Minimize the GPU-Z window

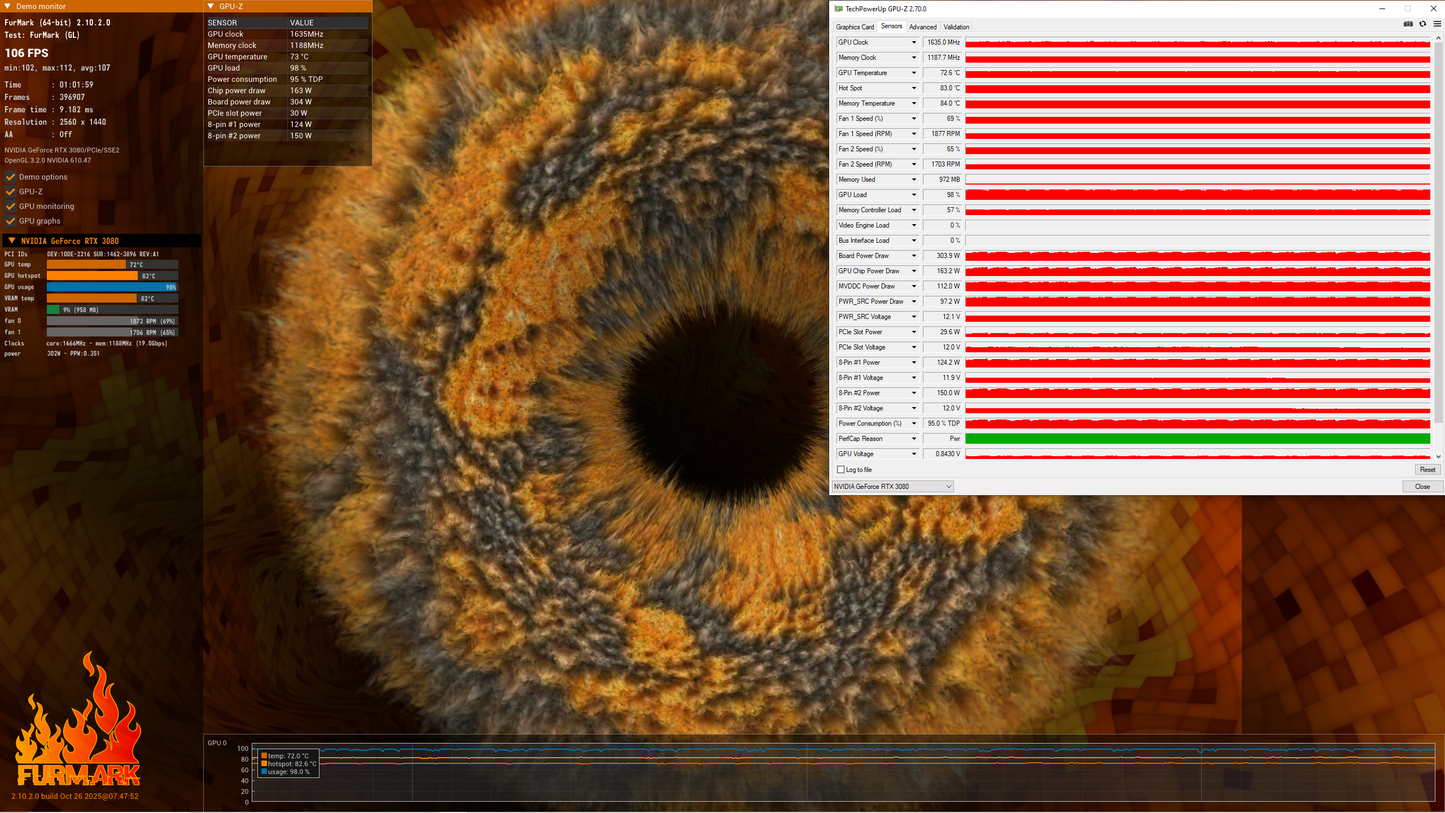(x=1384, y=9)
